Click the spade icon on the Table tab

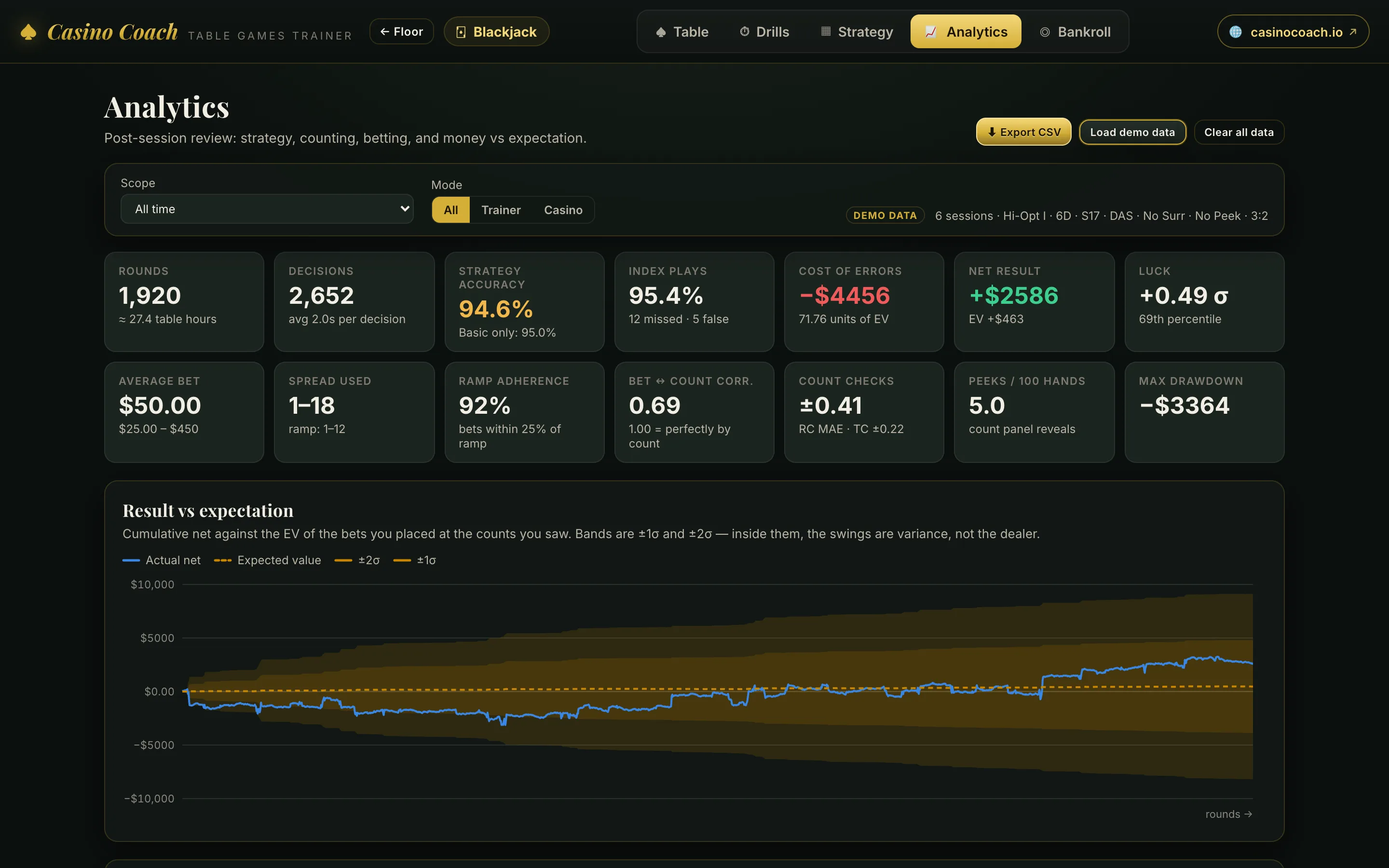[x=661, y=32]
